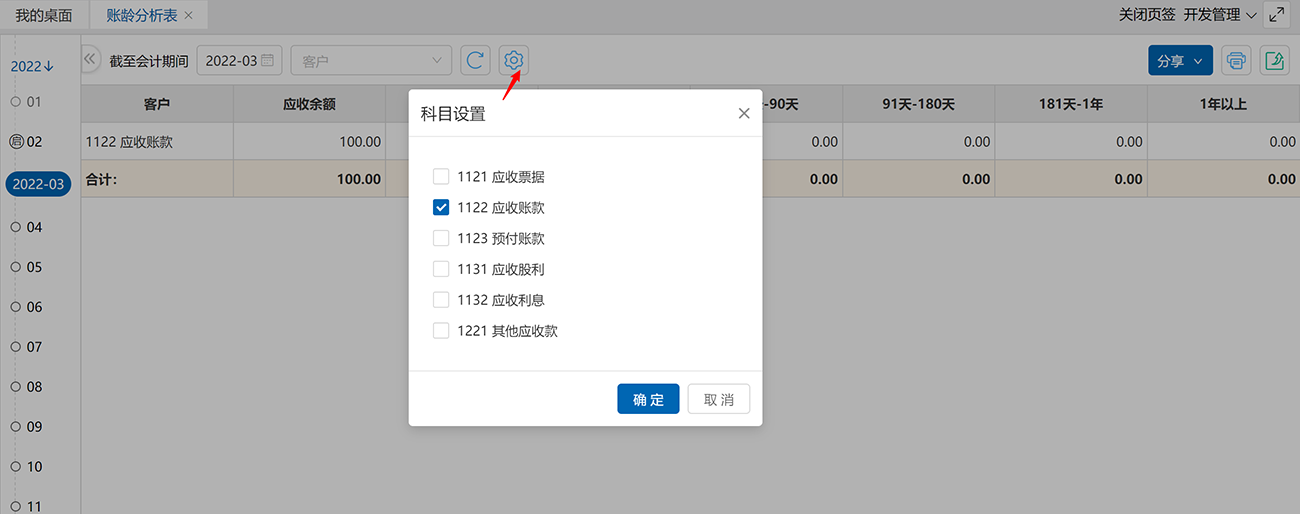Tick the 1123 预付账款 checkbox

coord(441,239)
